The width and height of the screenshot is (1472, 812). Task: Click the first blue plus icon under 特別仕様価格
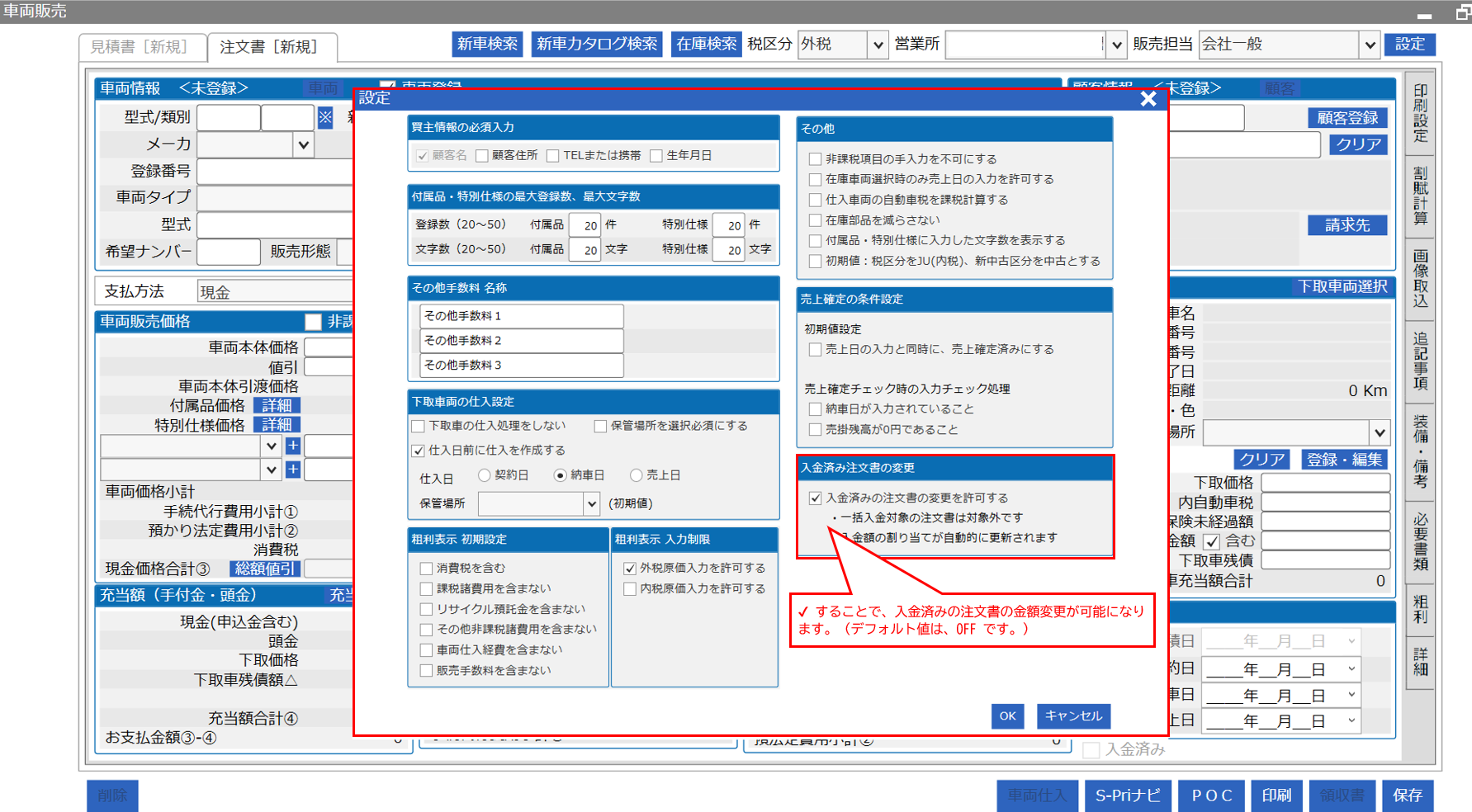coord(292,446)
